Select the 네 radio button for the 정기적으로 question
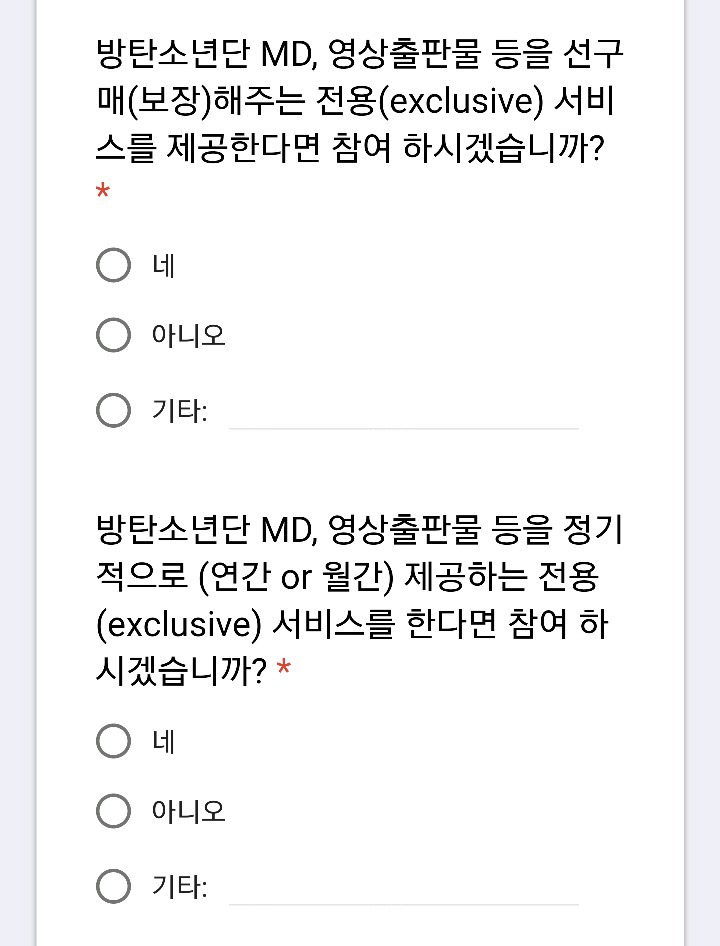Screen dimensions: 720x946 tap(113, 741)
